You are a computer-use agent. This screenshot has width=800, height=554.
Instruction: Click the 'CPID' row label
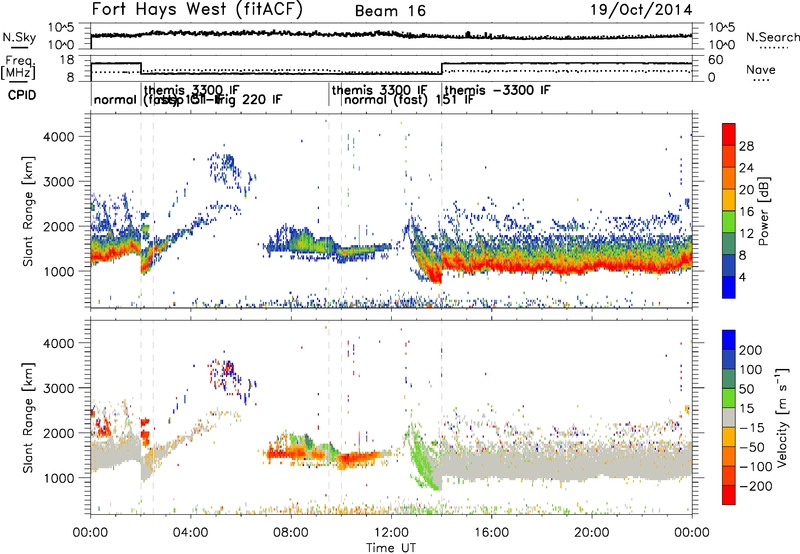click(22, 95)
